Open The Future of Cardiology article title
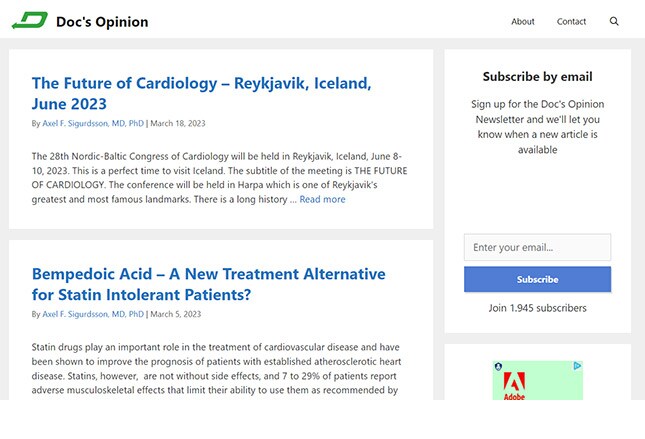 202,93
